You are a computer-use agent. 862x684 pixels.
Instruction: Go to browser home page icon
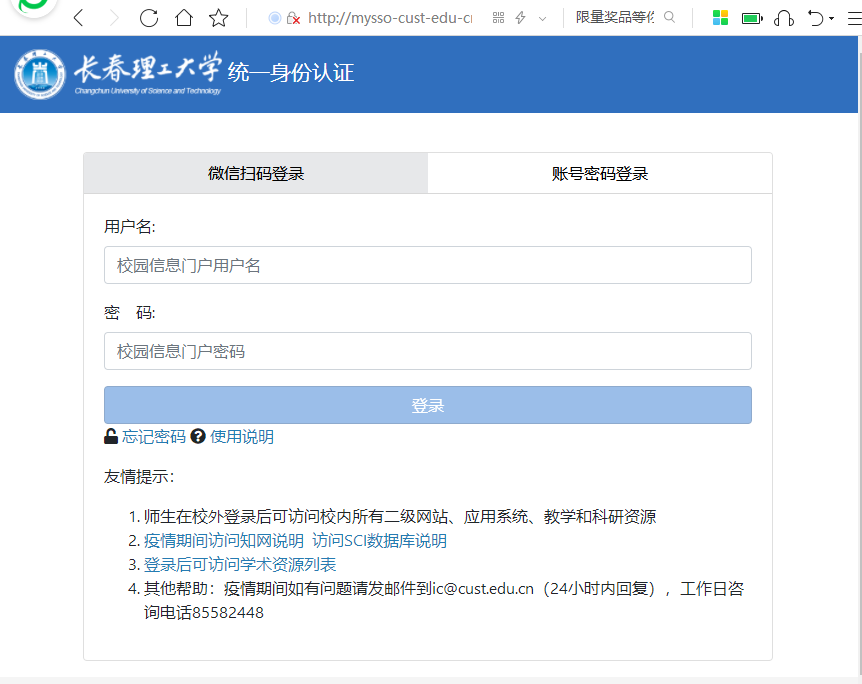[183, 18]
